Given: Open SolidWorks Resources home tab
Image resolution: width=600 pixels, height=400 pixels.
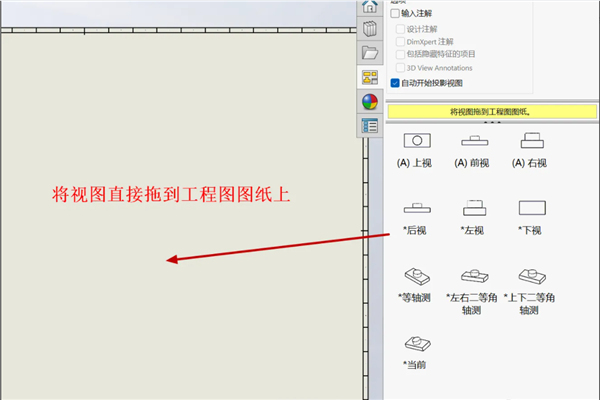Looking at the screenshot, I should (x=369, y=7).
